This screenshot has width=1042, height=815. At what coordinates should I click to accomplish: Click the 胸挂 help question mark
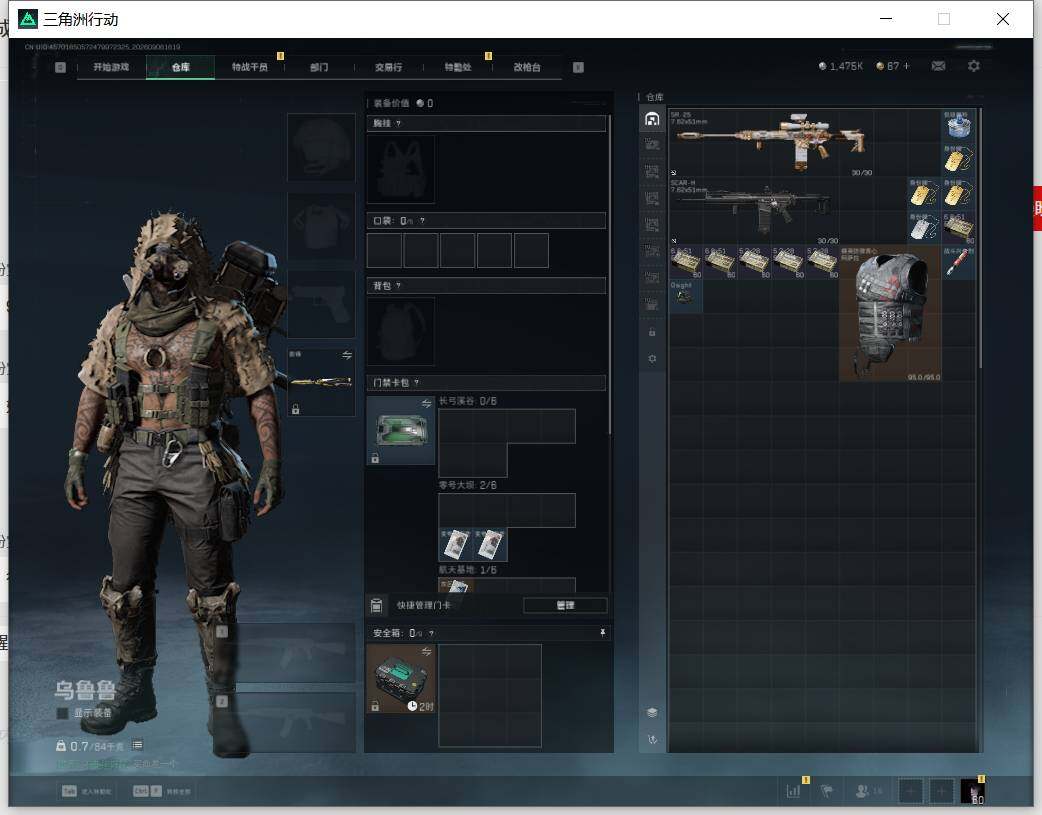[x=398, y=124]
